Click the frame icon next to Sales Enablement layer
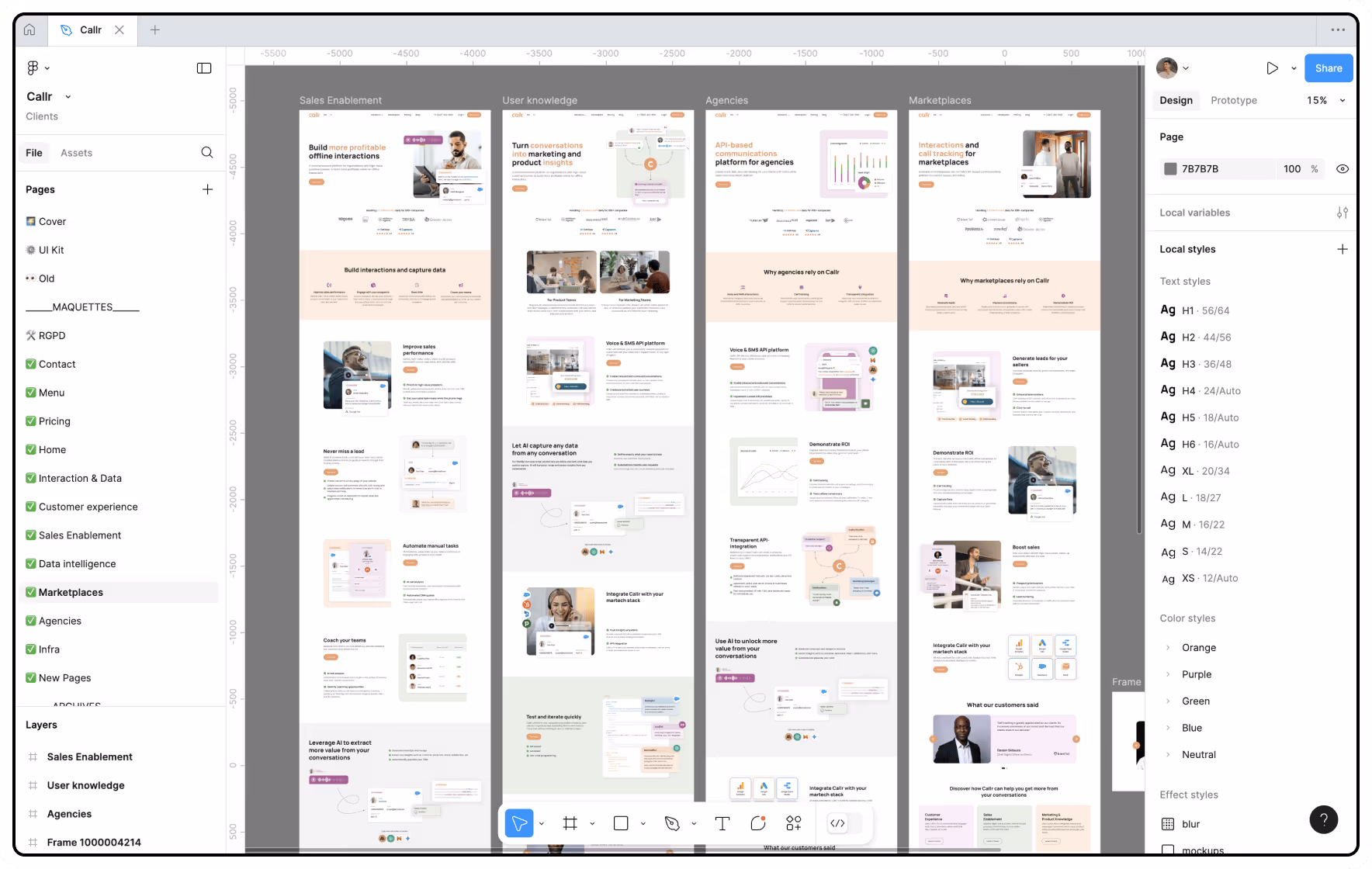The image size is (1372, 869). (x=33, y=756)
